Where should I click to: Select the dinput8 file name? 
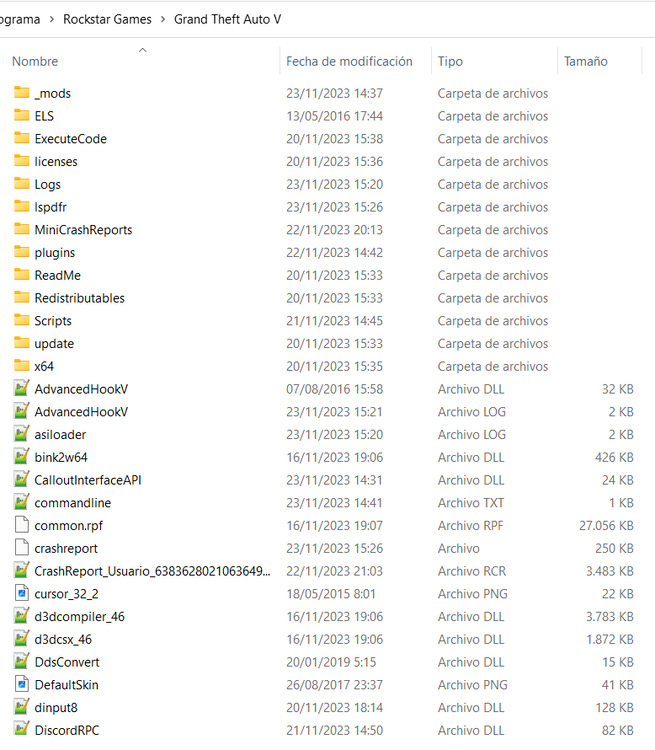(x=56, y=707)
